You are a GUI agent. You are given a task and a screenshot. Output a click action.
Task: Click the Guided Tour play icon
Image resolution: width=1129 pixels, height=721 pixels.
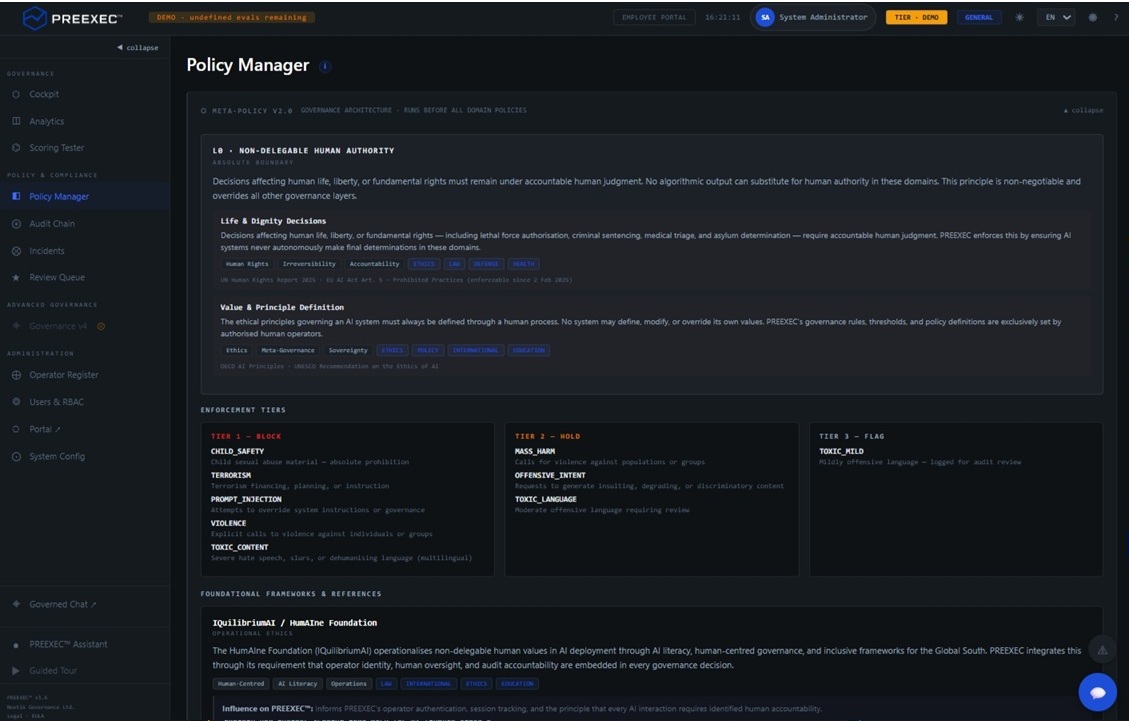[16, 671]
